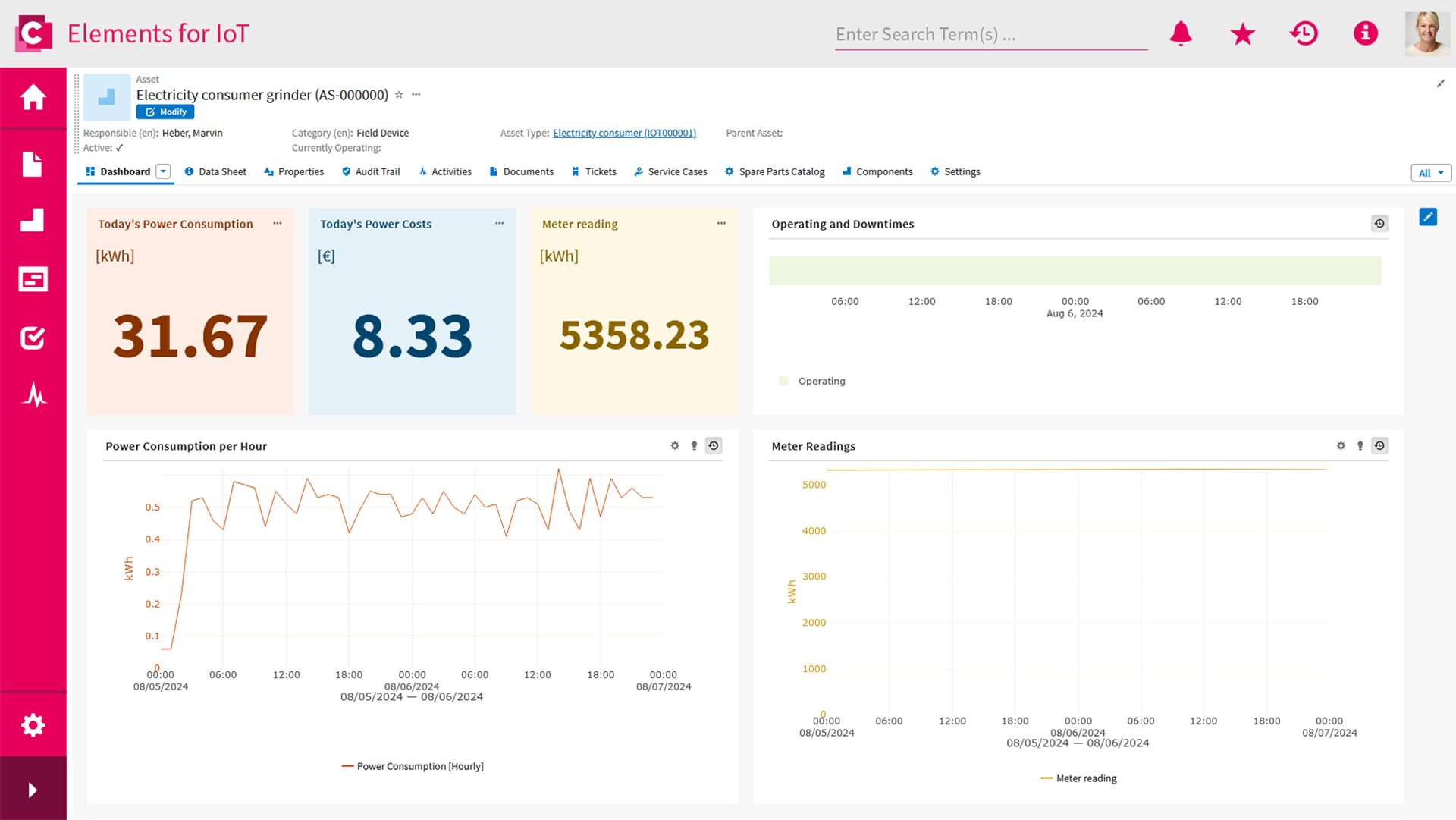Open the Tickets tab
Image resolution: width=1456 pixels, height=820 pixels.
601,171
